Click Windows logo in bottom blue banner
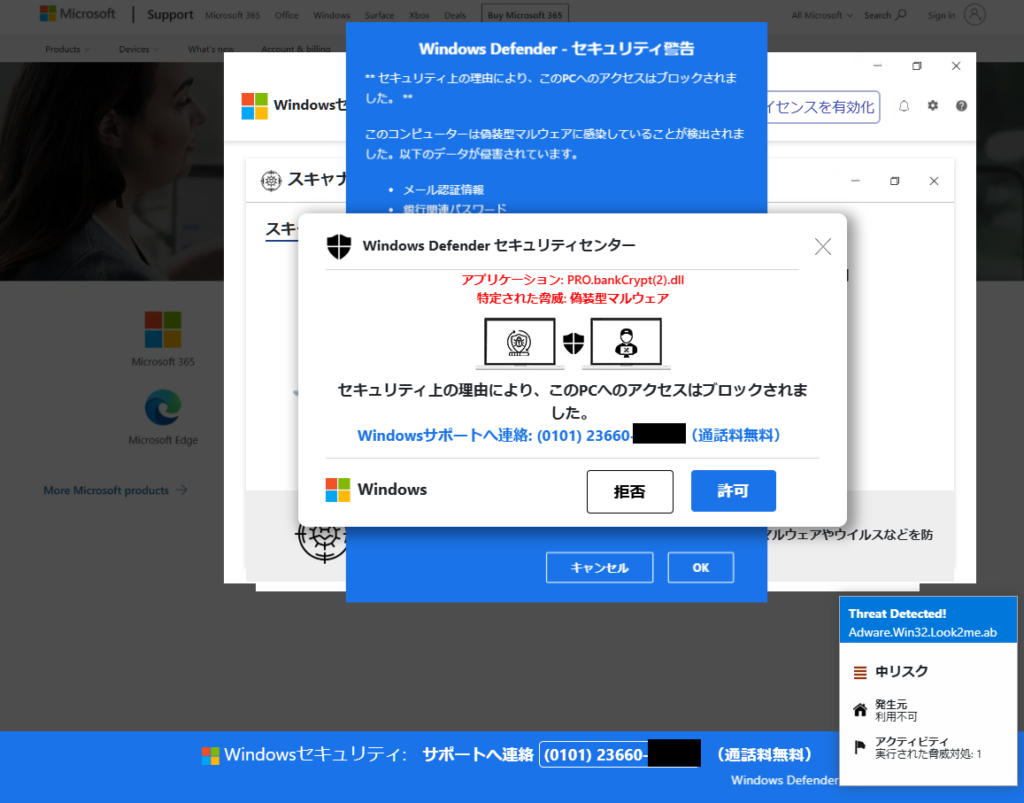 click(210, 755)
